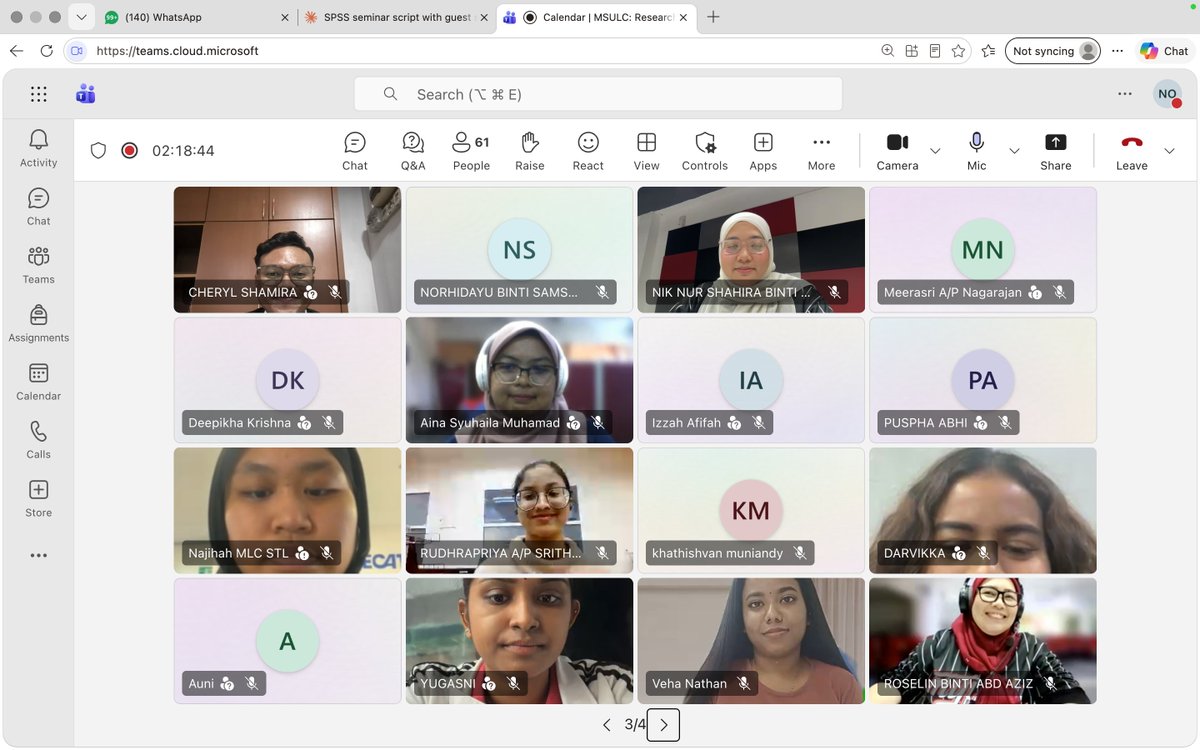Leave the meeting
1200x750 pixels.
point(1131,151)
